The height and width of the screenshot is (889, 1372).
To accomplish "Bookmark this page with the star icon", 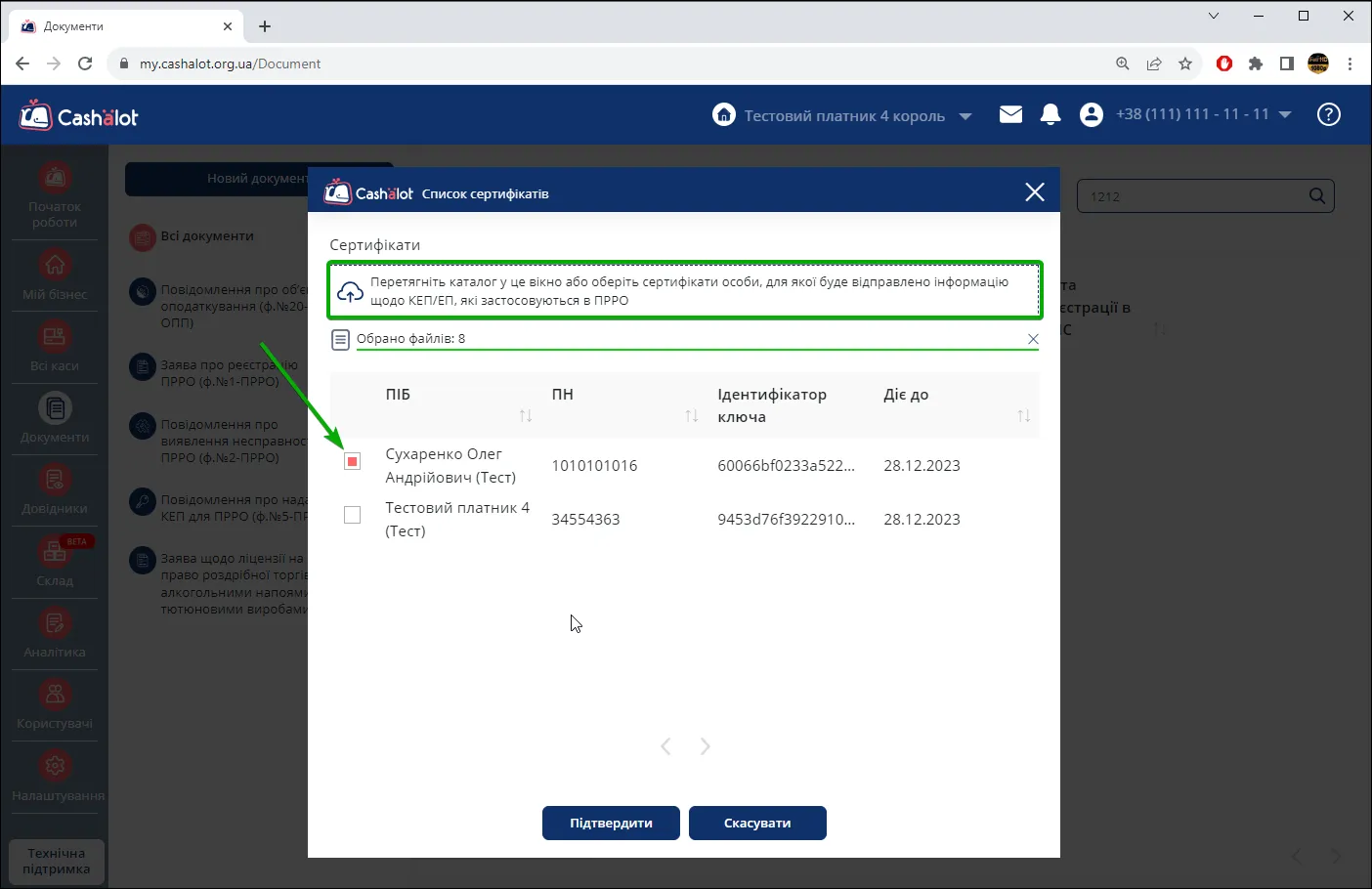I will click(x=1185, y=63).
